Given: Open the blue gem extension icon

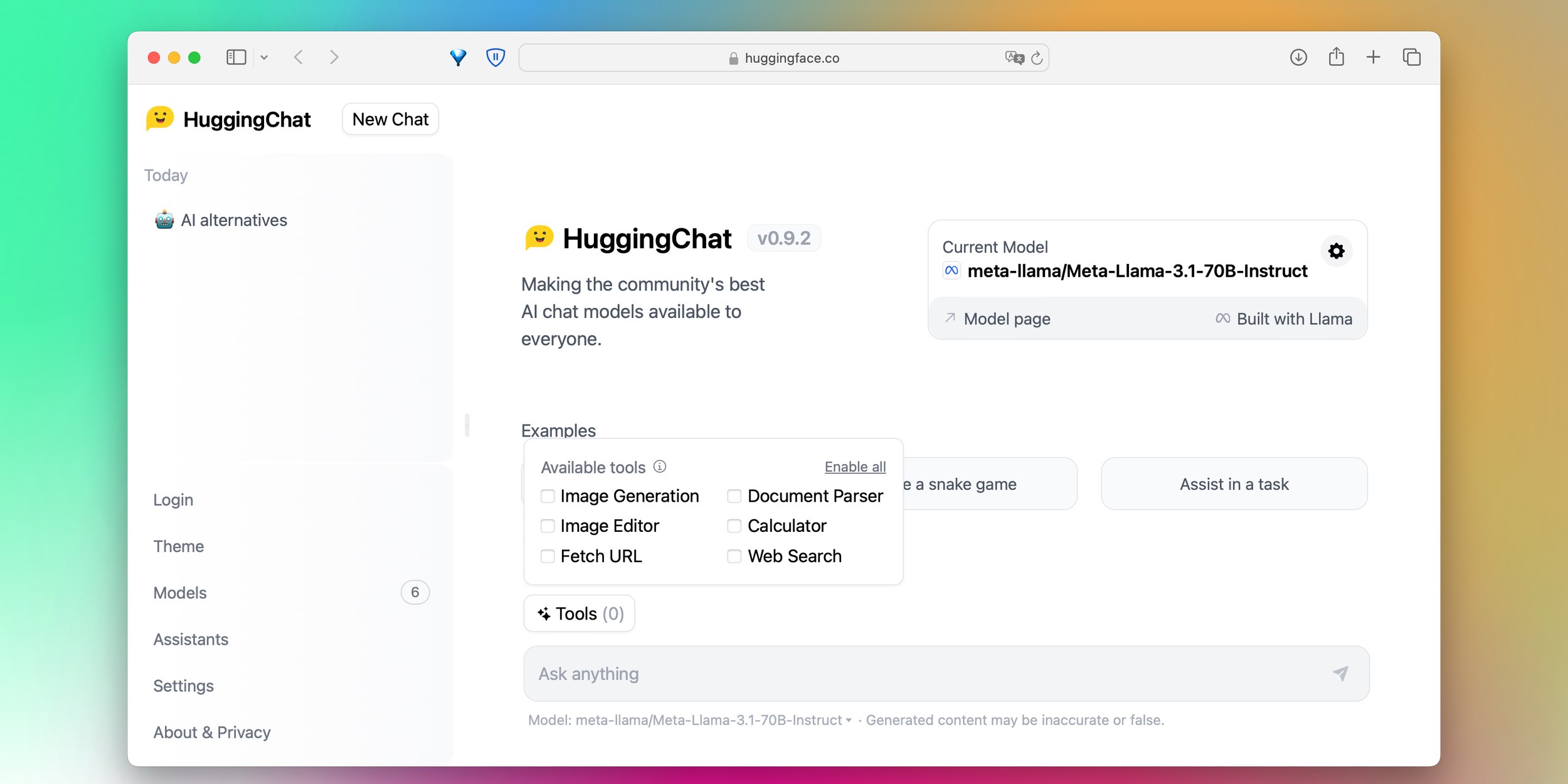Looking at the screenshot, I should (458, 57).
